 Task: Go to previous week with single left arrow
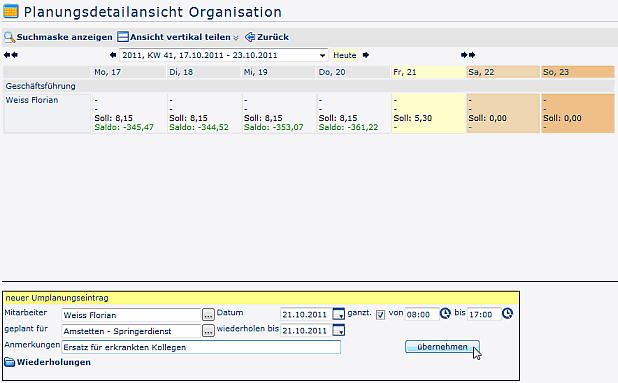click(x=113, y=55)
